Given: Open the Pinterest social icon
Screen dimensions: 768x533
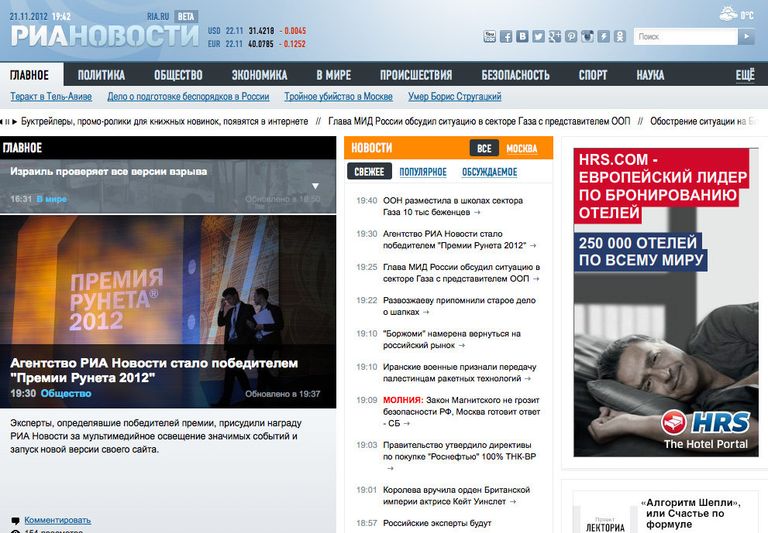Looking at the screenshot, I should point(571,36).
